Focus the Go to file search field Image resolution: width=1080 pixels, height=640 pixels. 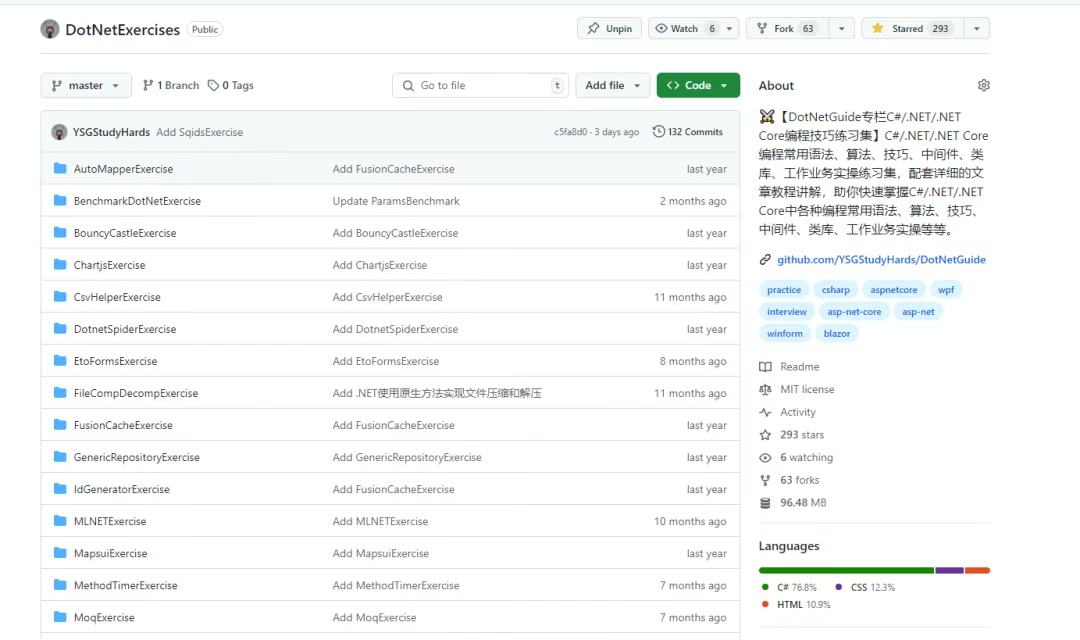coord(481,85)
